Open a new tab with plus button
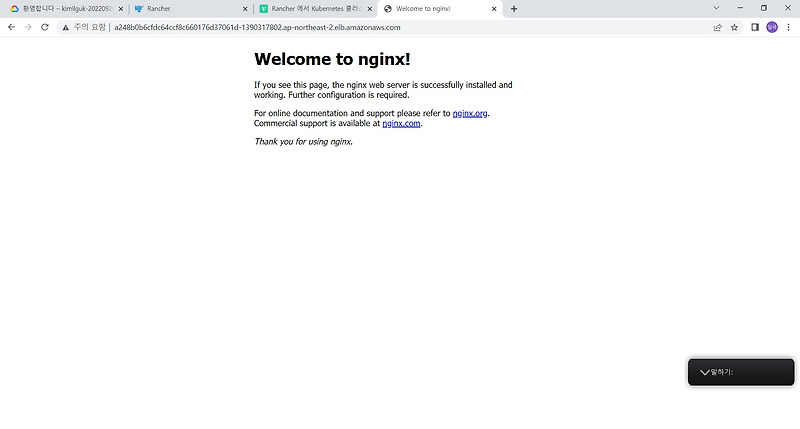 pyautogui.click(x=514, y=9)
